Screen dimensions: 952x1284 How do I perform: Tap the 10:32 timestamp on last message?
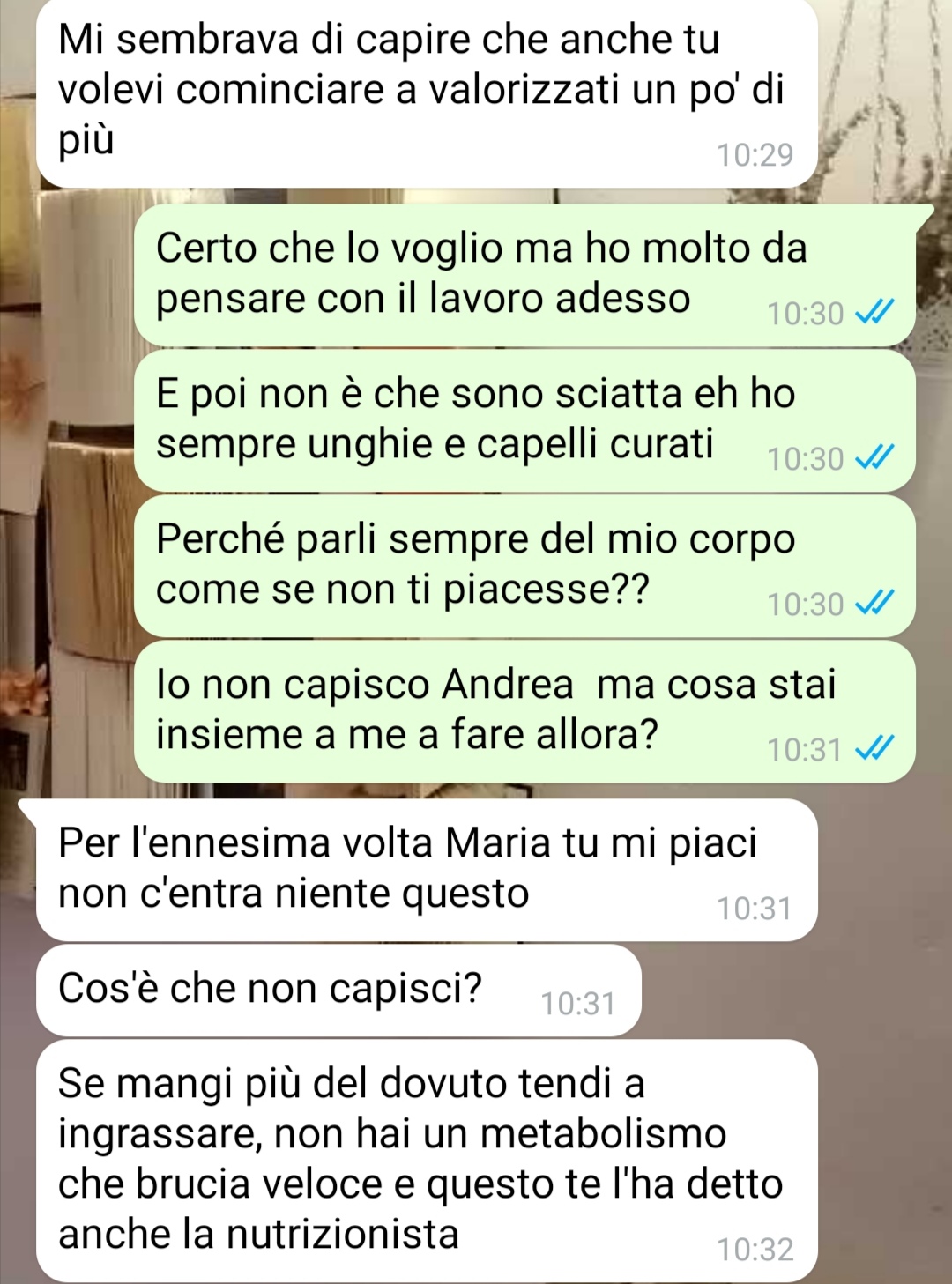pos(755,1250)
